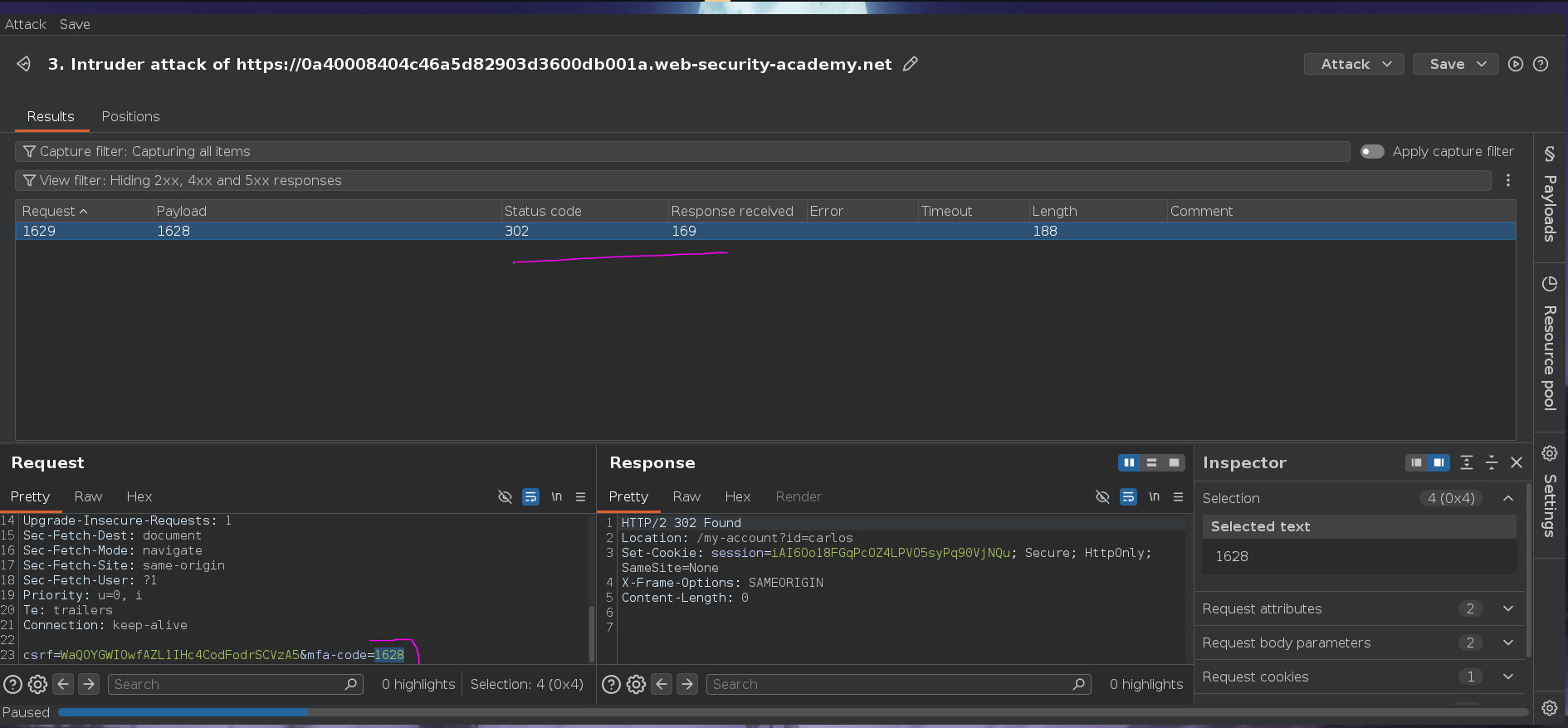Screen dimensions: 1568x728
Task: Select single-pane Response layout
Action: coord(1174,462)
